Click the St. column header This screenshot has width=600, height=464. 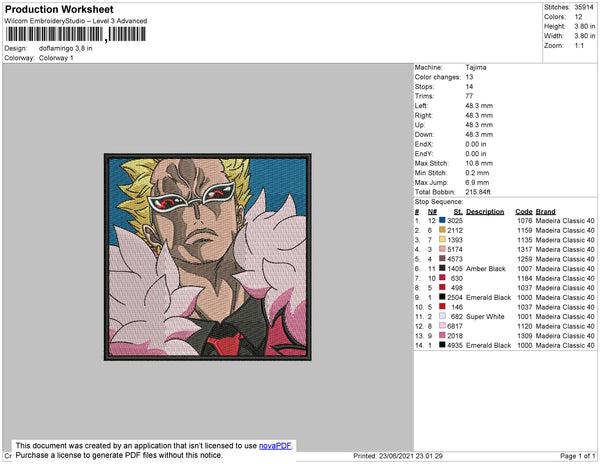[x=458, y=212]
